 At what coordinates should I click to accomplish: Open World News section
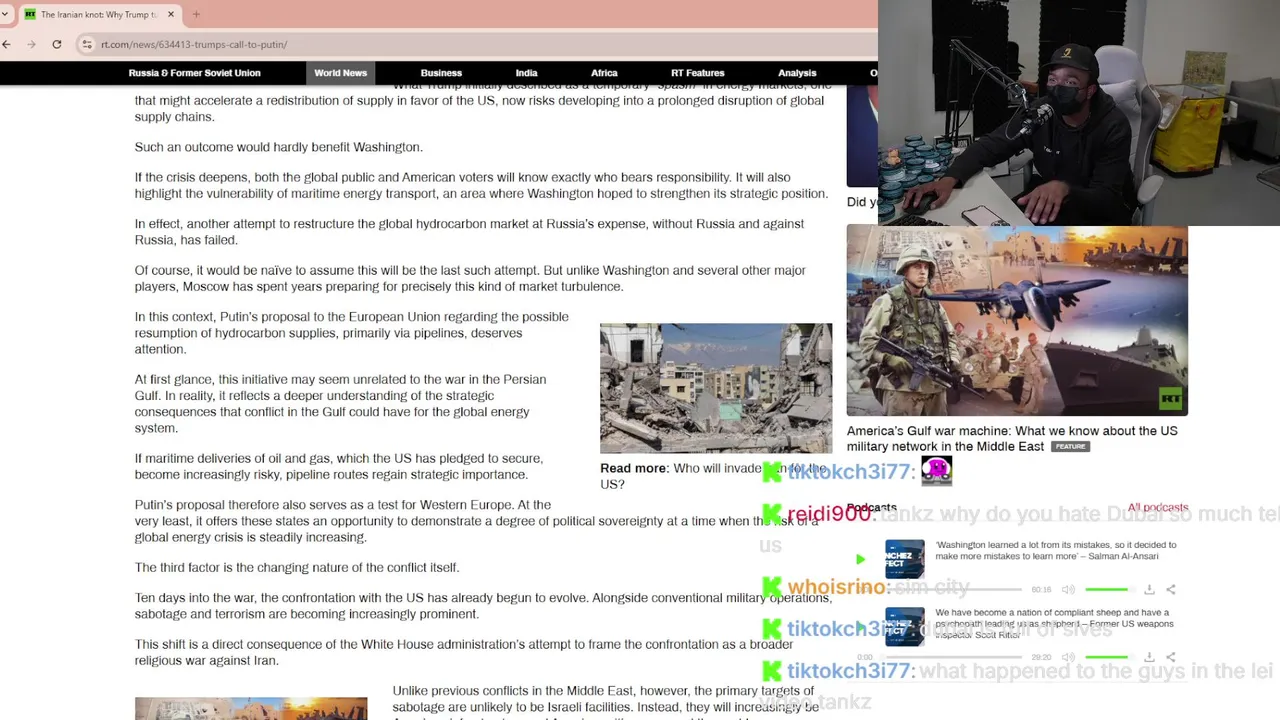click(340, 73)
